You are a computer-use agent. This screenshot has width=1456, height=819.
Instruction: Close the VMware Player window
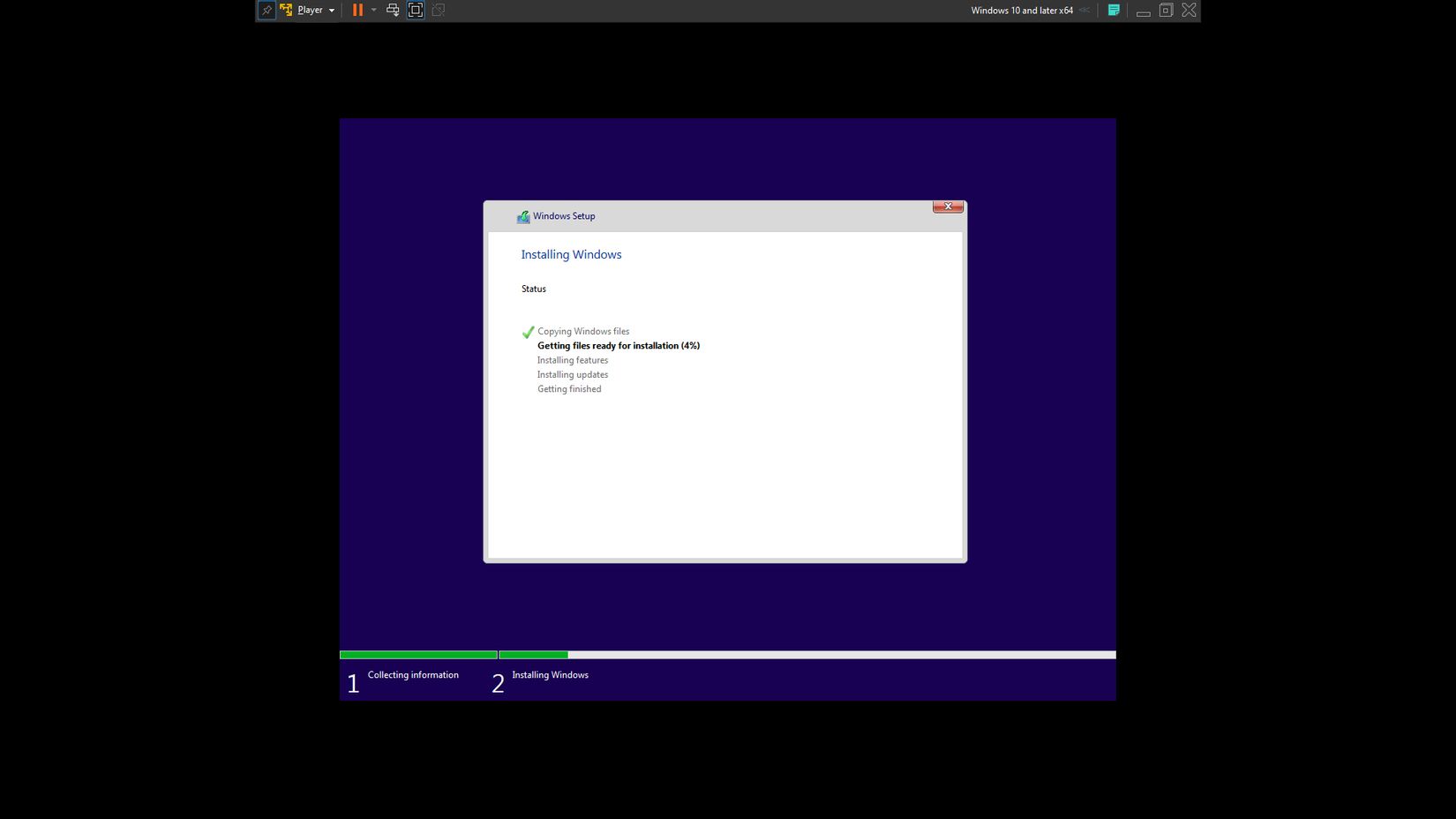click(1190, 11)
